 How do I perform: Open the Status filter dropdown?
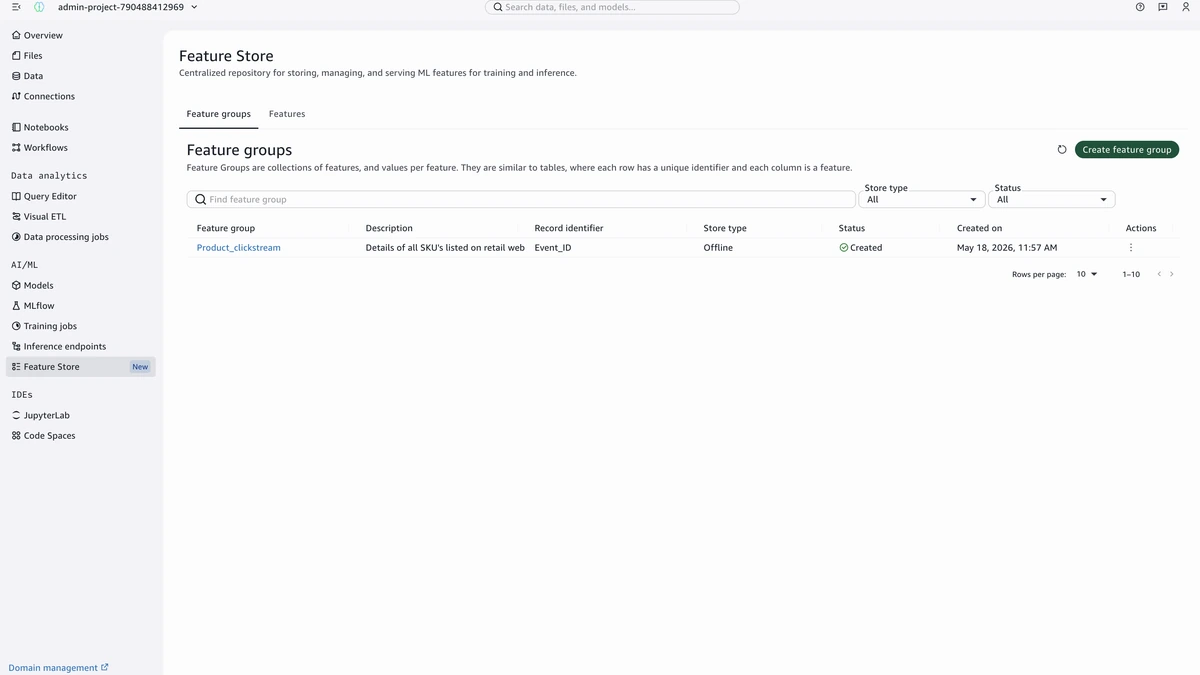tap(1052, 199)
